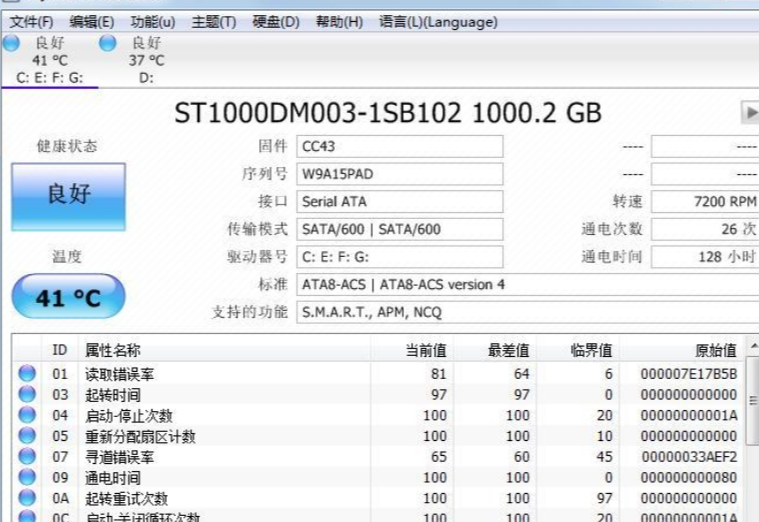This screenshot has height=522, width=759.
Task: Click raw value 000007E17B5B
Action: point(689,374)
